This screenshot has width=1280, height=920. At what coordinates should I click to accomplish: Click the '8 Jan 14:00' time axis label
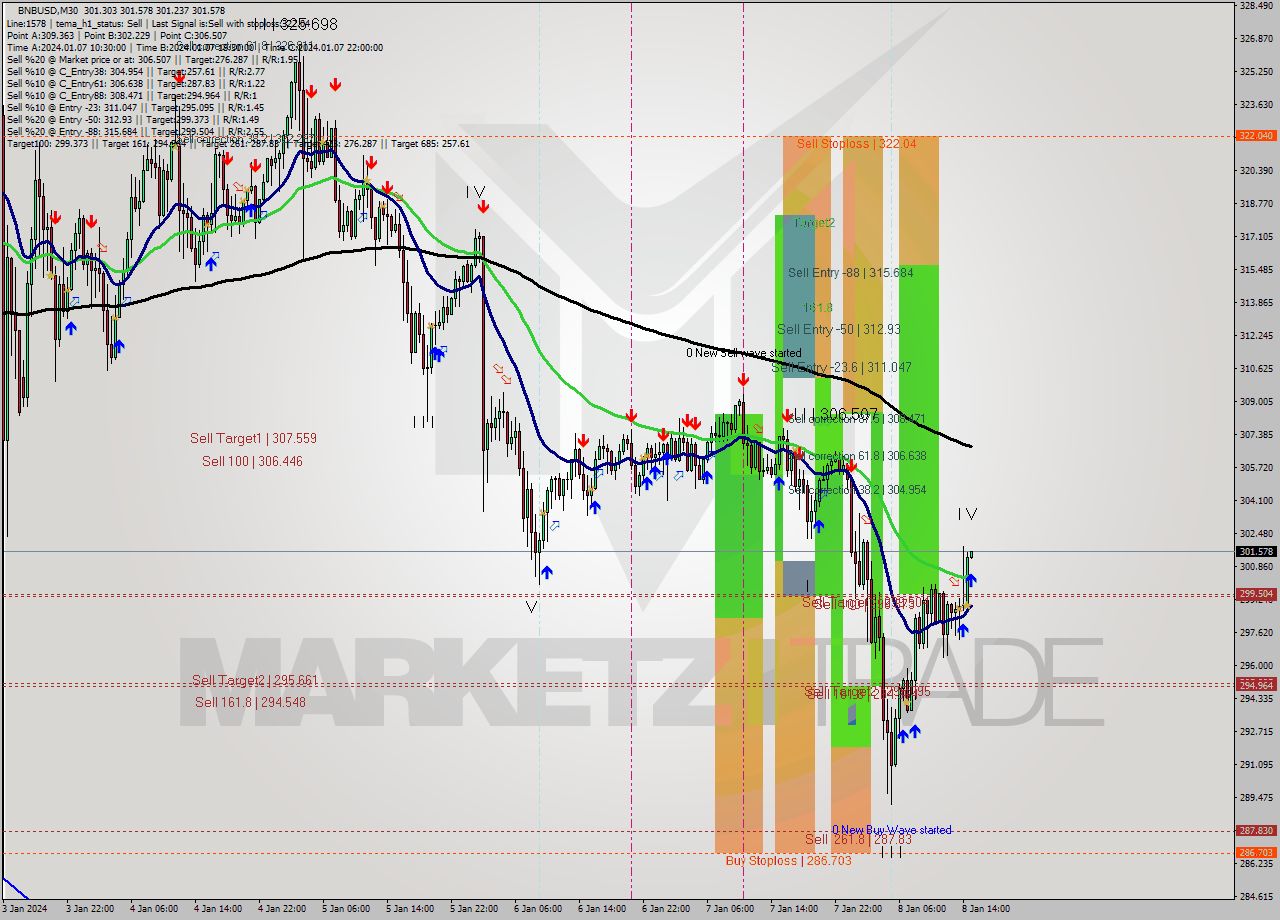click(986, 909)
